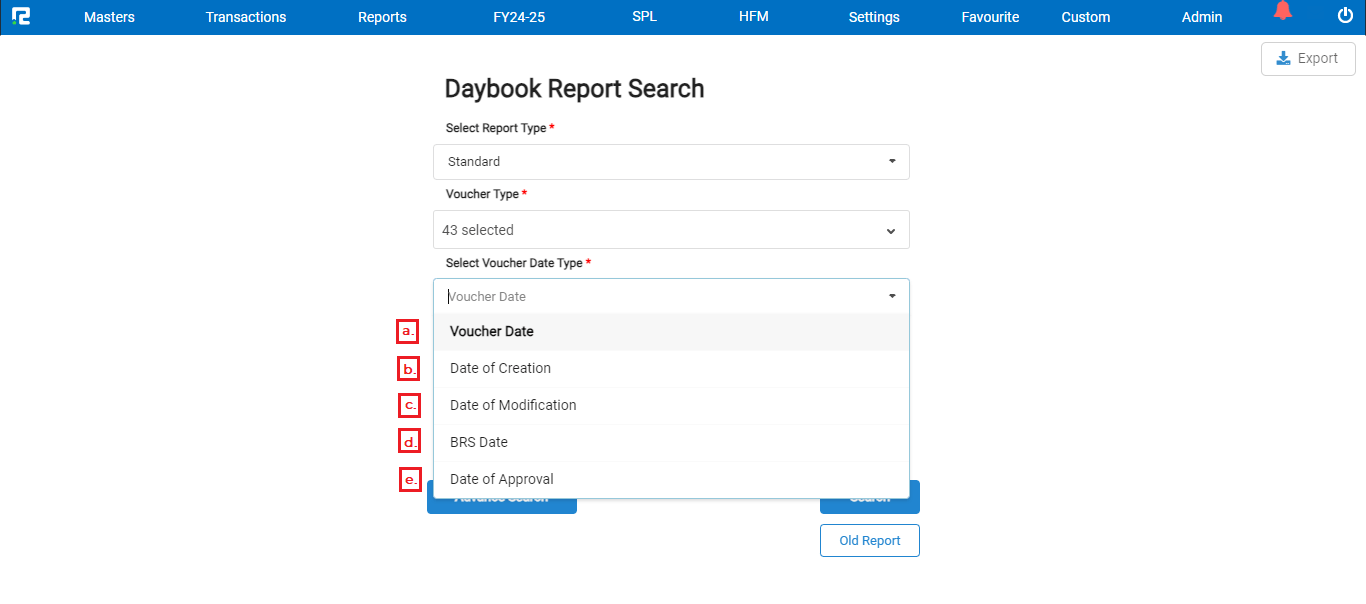The height and width of the screenshot is (604, 1366).
Task: Open the Transactions menu
Action: (246, 17)
